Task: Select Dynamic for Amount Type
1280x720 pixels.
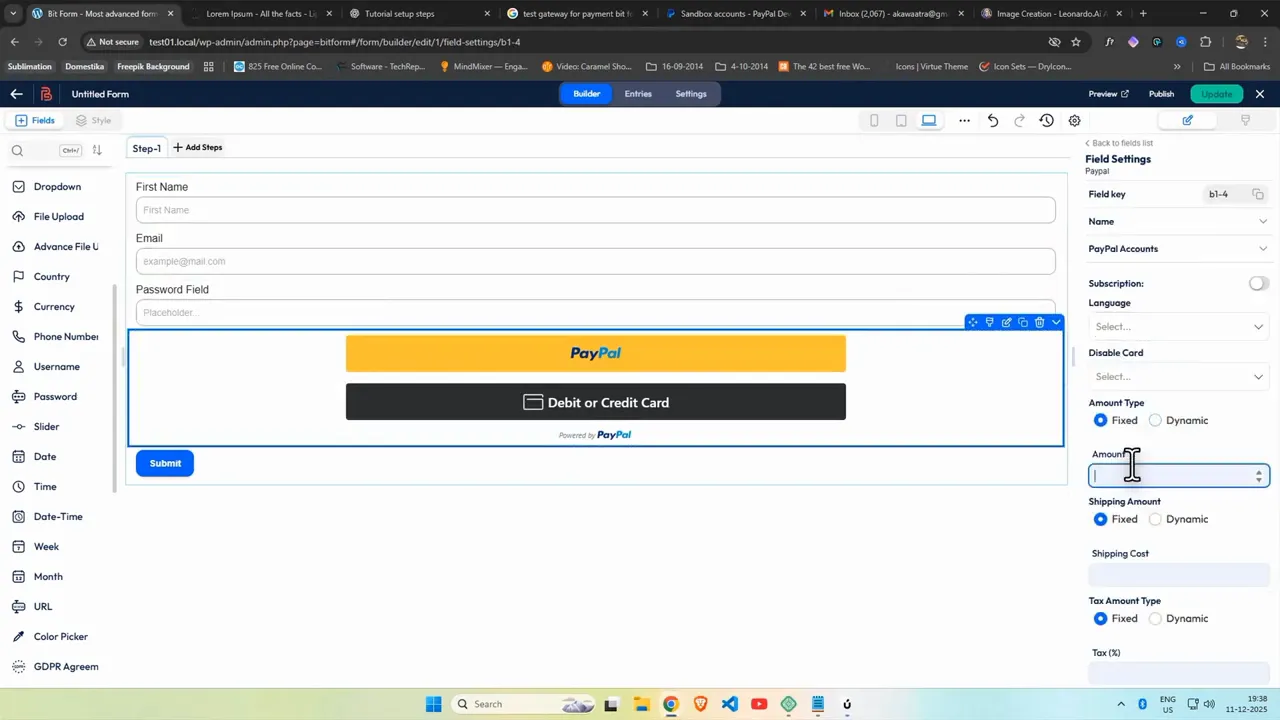Action: point(1155,420)
